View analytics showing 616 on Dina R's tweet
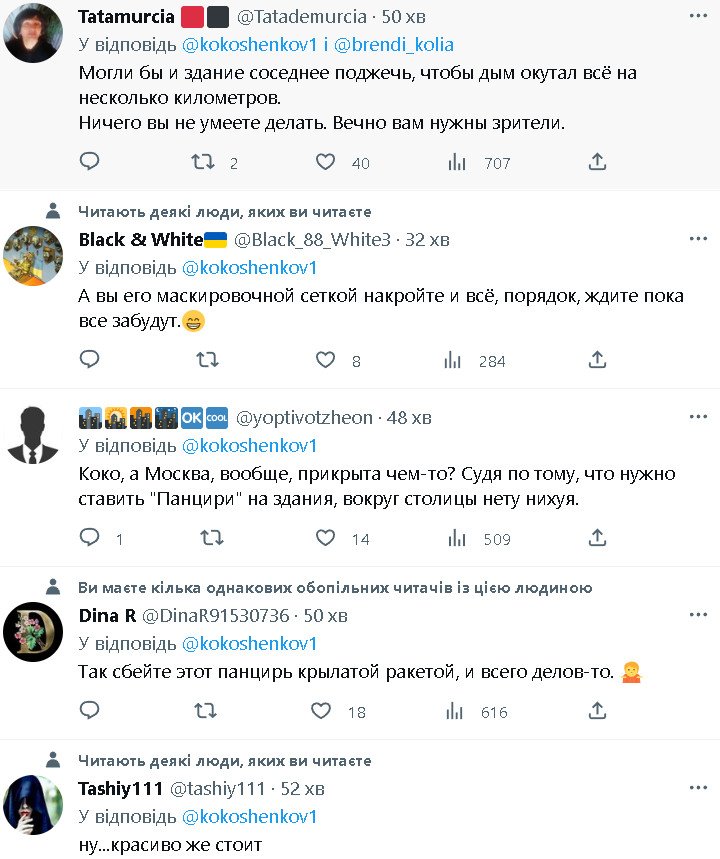Viewport: 720px width, 859px height. [455, 712]
